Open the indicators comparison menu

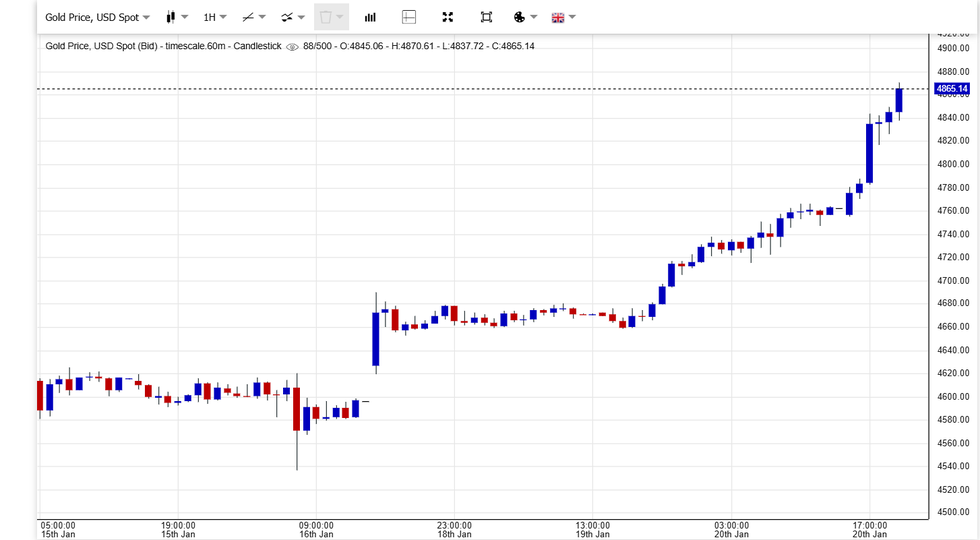(292, 17)
